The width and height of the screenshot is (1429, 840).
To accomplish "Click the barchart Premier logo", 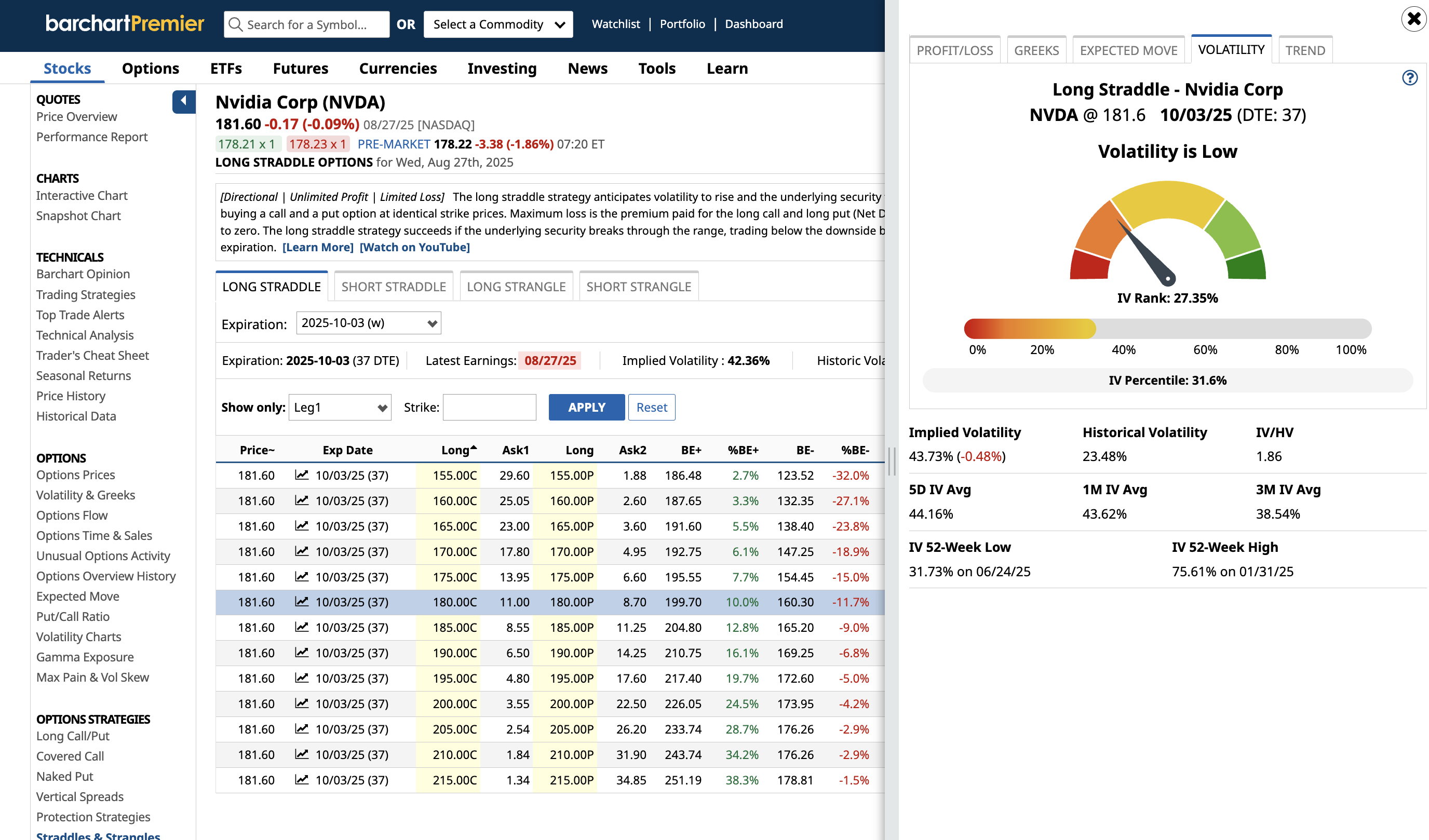I will click(x=125, y=24).
